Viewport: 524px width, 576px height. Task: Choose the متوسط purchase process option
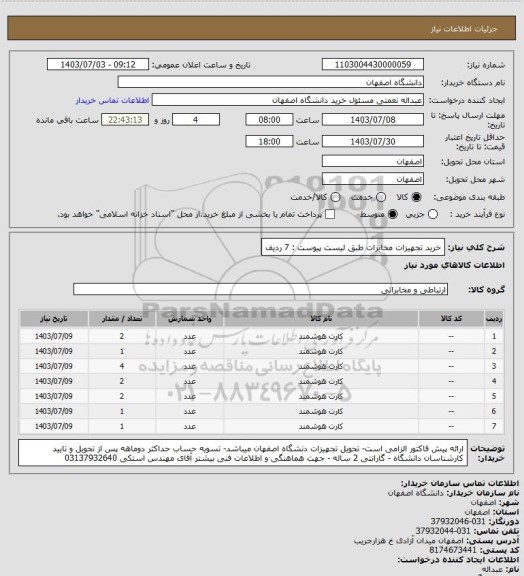coord(392,214)
